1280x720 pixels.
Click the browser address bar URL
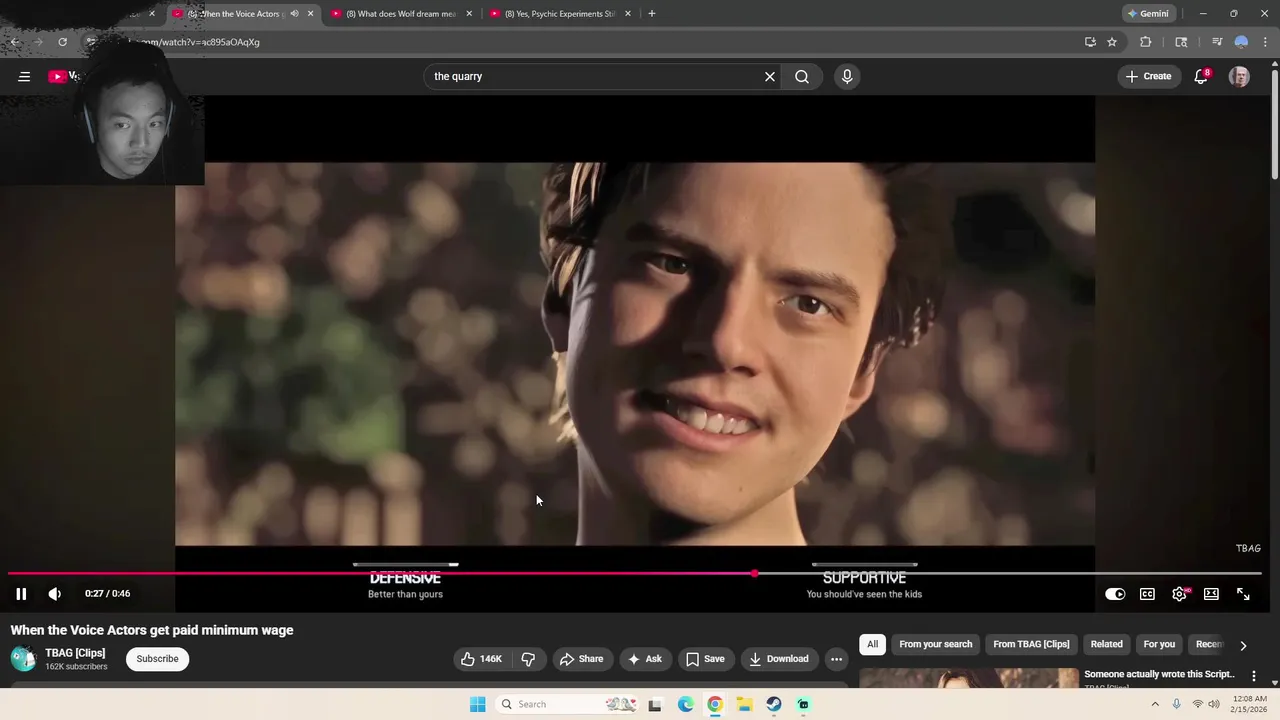[195, 42]
